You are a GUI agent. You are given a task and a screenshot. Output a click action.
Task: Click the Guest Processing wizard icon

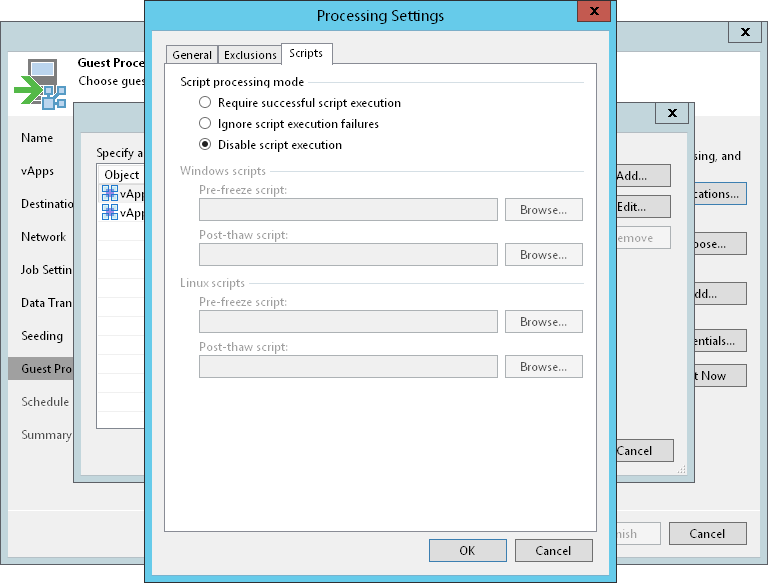point(40,84)
